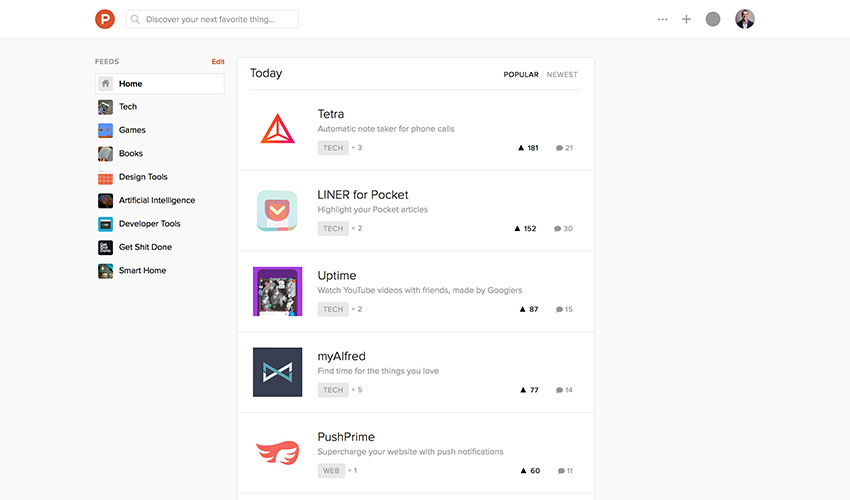Click Uptime's TECH tag
The image size is (850, 500).
[333, 309]
